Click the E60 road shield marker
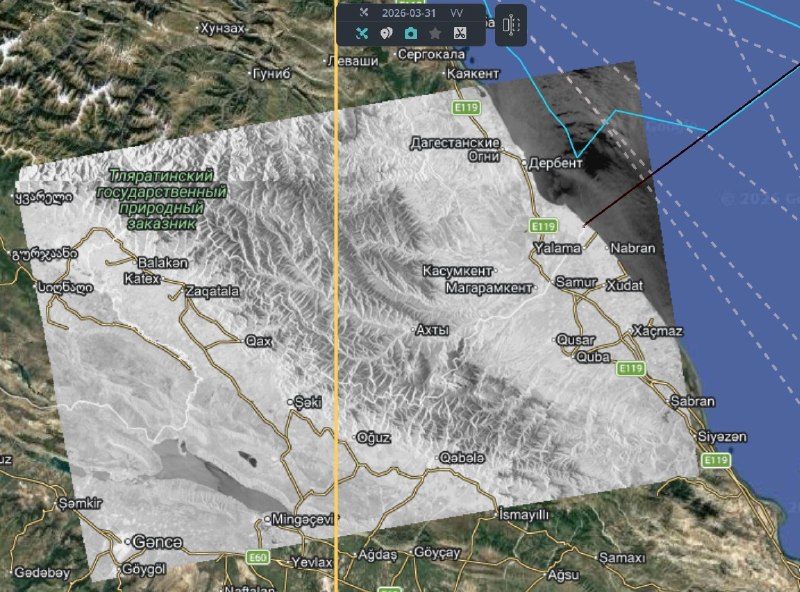The height and width of the screenshot is (592, 800). point(258,558)
